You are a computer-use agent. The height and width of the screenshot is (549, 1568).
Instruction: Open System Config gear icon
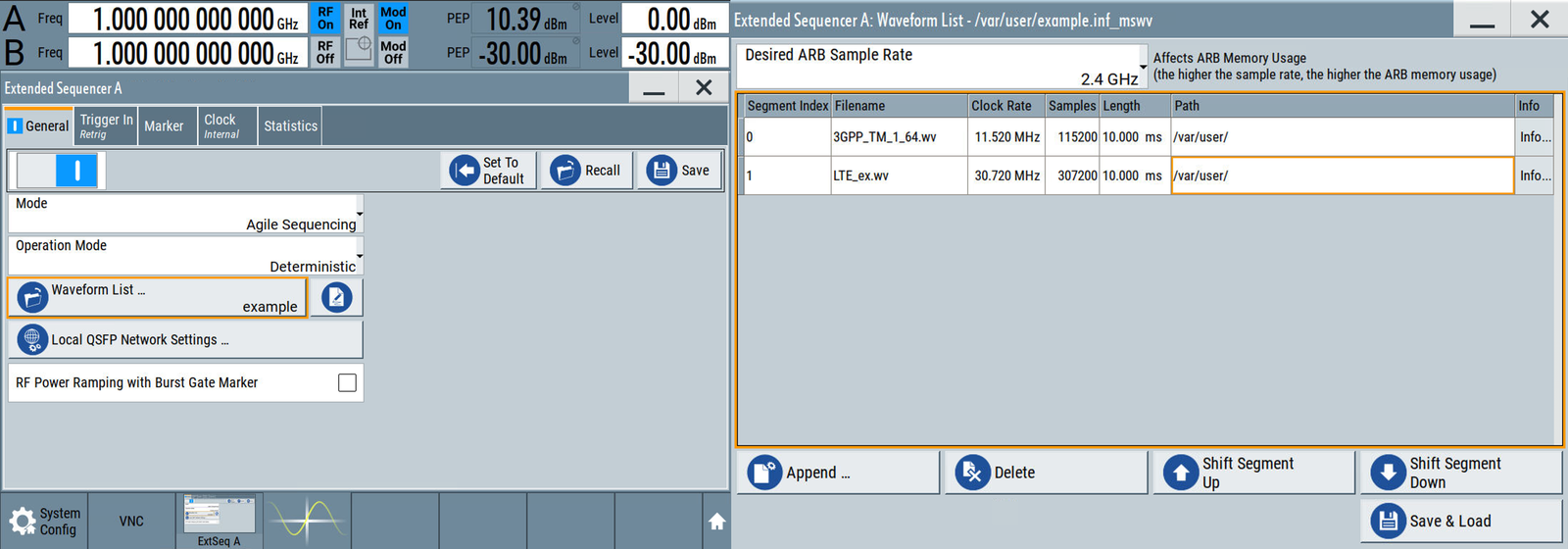point(23,521)
